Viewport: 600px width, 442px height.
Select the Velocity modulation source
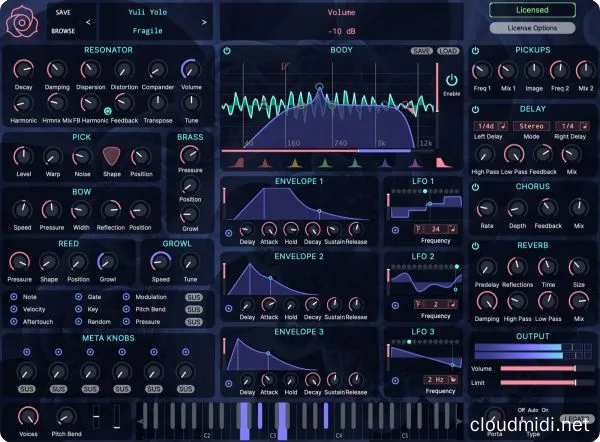click(x=13, y=310)
